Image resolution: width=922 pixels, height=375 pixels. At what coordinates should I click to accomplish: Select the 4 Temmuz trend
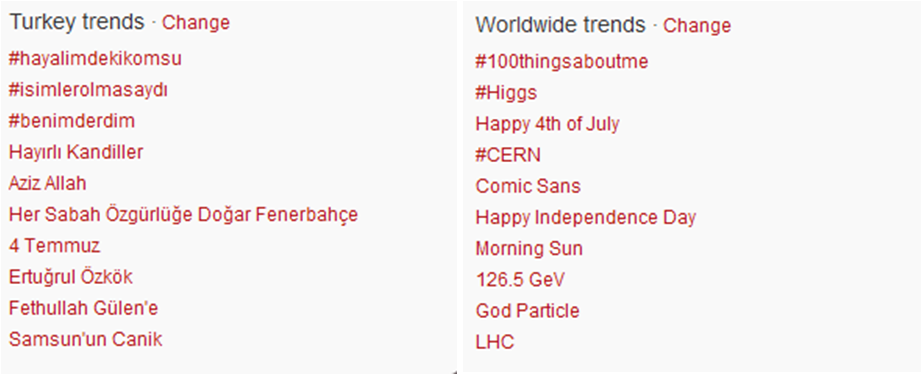coord(55,246)
